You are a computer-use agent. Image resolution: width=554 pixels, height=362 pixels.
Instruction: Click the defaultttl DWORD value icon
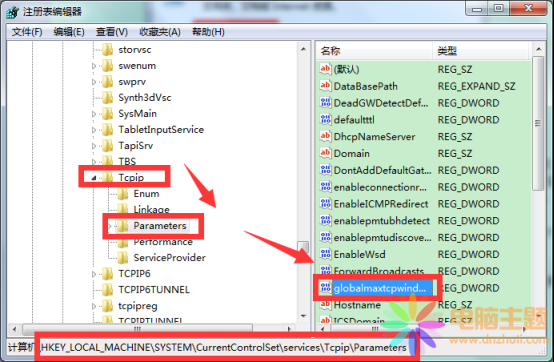pos(325,119)
